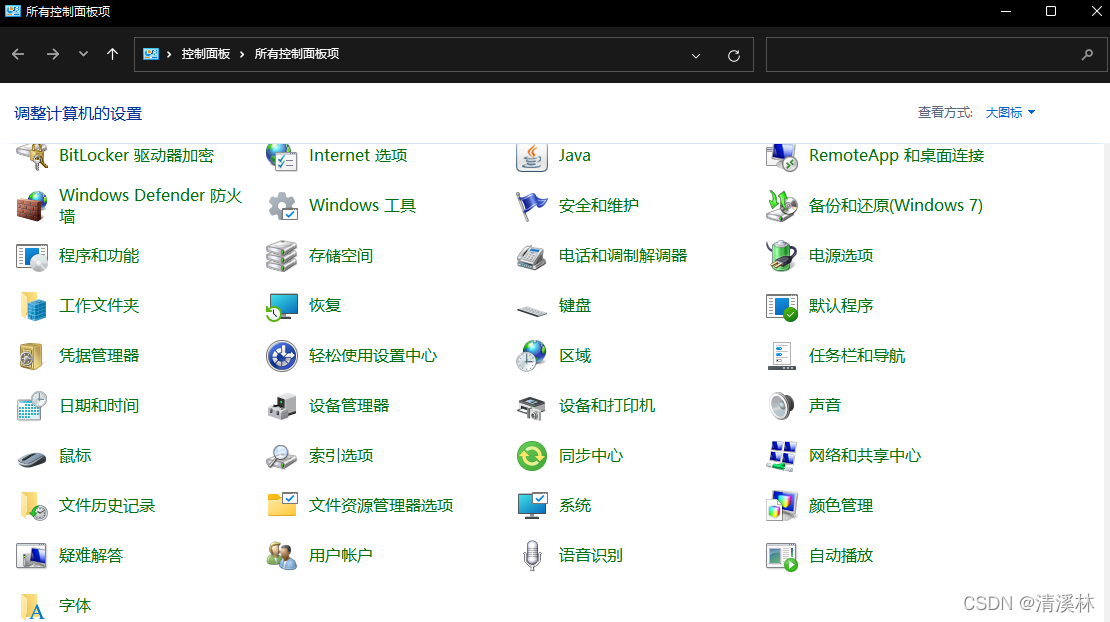Open 程序和功能 icon

tap(32, 256)
